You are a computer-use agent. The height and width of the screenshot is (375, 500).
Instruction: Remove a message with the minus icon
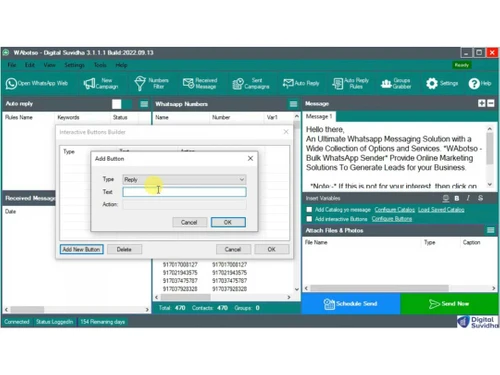tap(491, 103)
